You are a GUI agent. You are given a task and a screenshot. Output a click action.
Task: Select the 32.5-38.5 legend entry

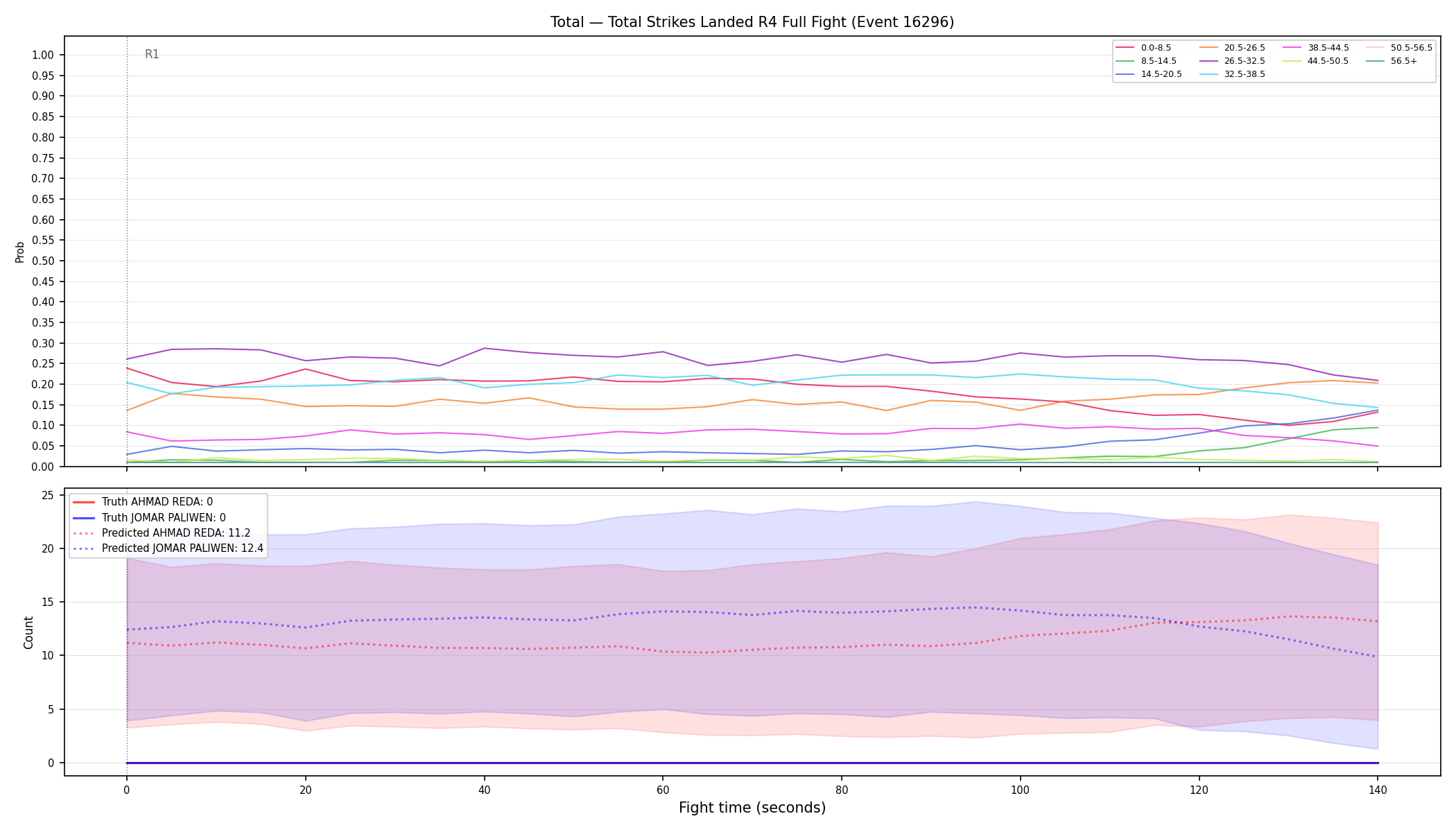1233,74
